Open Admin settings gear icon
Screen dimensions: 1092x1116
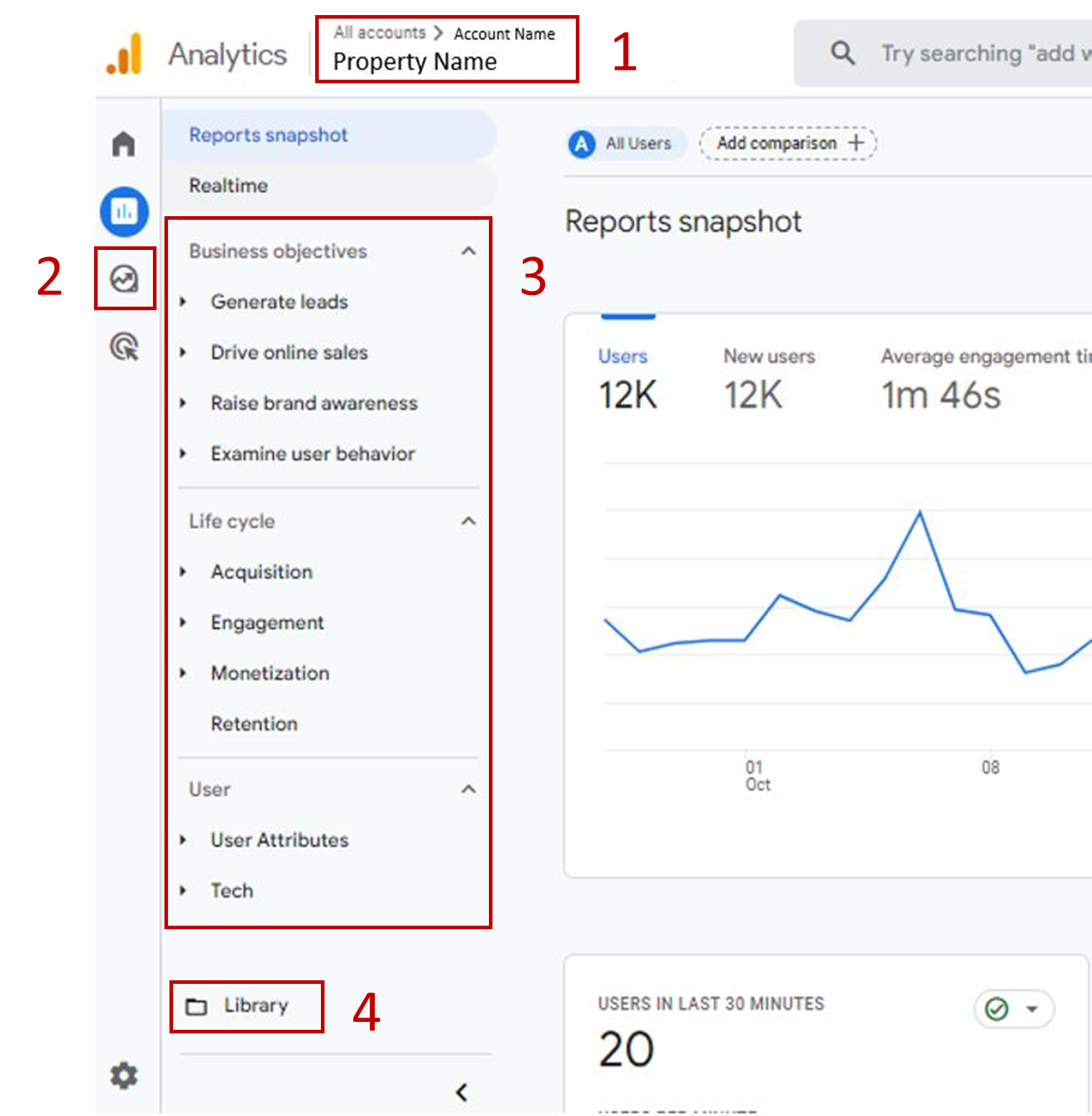point(123,1076)
